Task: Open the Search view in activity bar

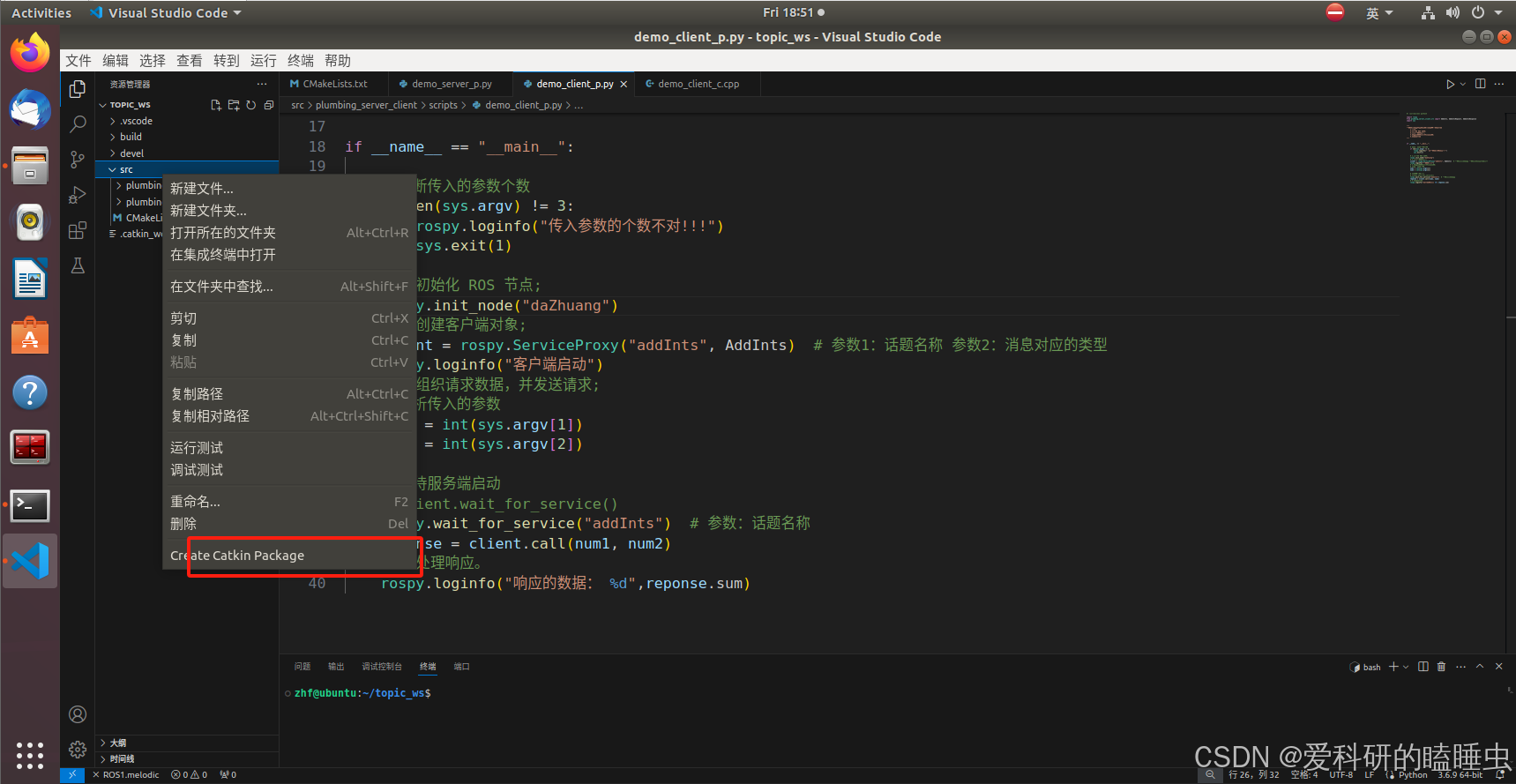Action: coord(78,124)
